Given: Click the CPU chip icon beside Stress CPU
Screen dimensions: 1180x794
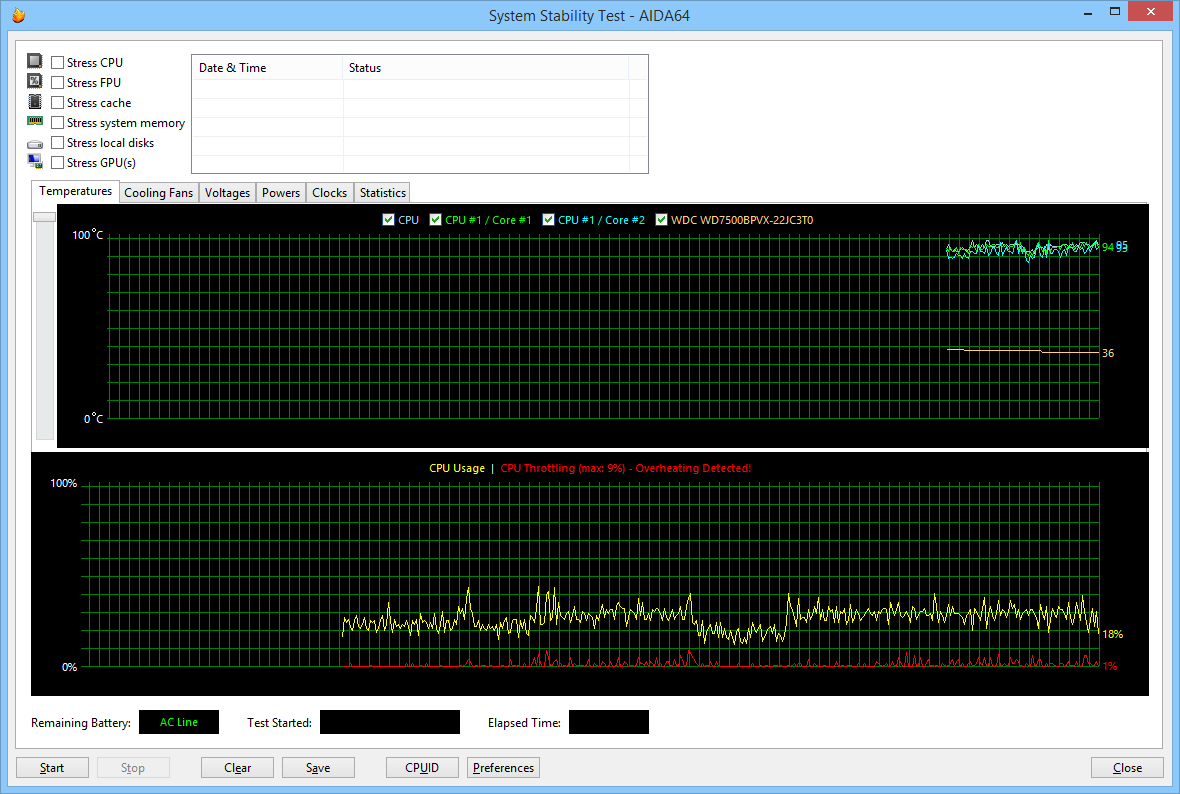Looking at the screenshot, I should pyautogui.click(x=35, y=61).
